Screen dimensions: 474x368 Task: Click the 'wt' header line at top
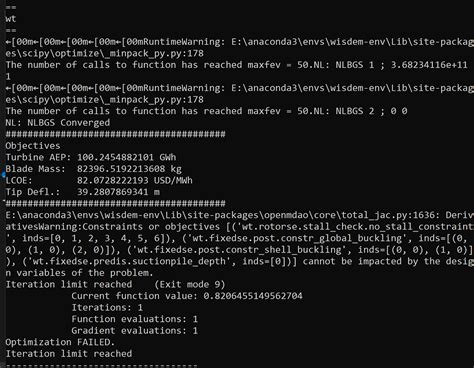click(x=11, y=19)
